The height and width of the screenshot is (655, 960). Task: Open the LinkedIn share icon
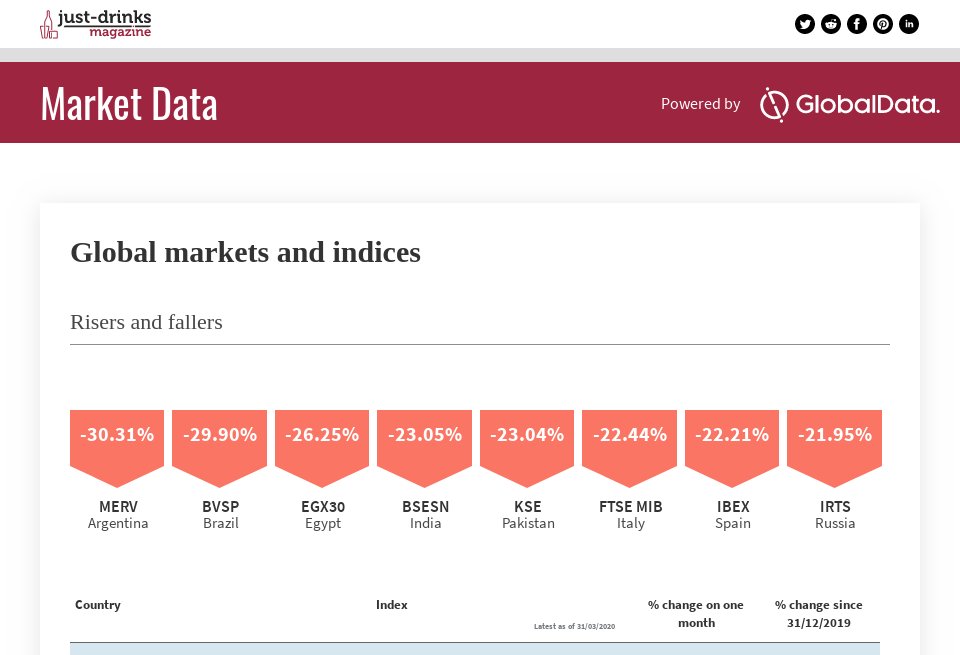click(x=909, y=24)
